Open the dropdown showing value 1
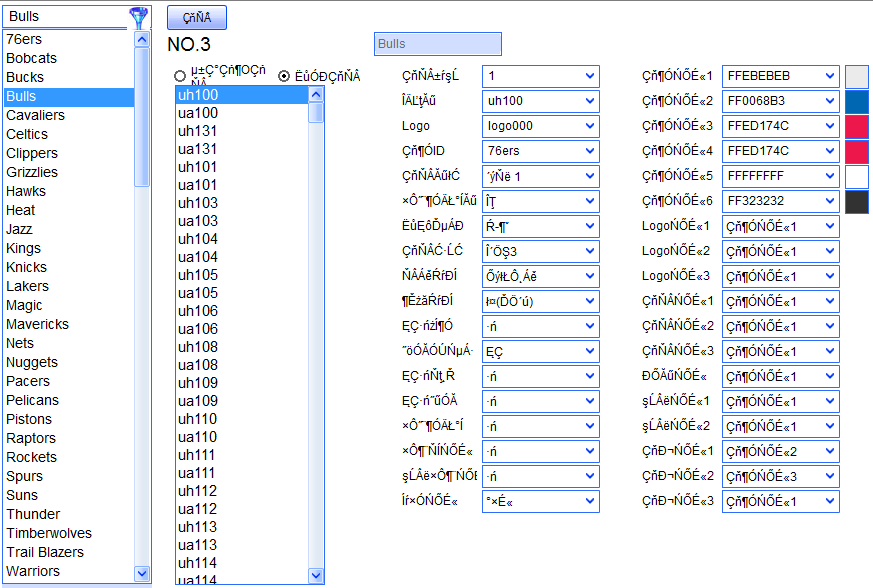The height and width of the screenshot is (588, 873). (541, 76)
